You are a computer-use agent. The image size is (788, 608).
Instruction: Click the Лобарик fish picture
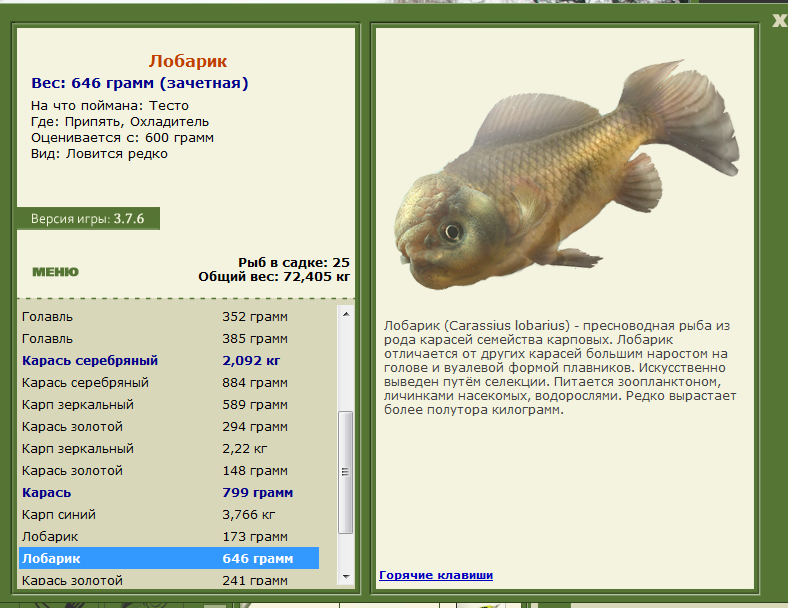pos(567,176)
